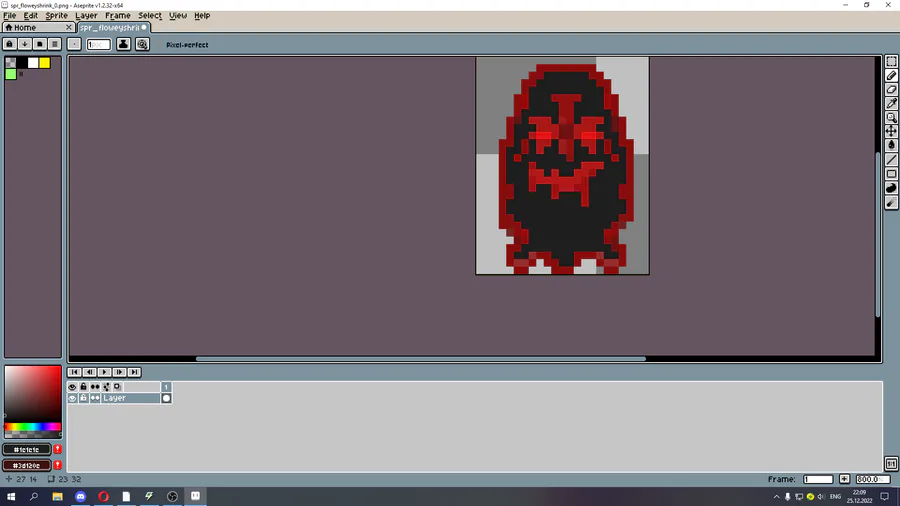This screenshot has width=900, height=506.
Task: Toggle continuous mode on Layer row
Action: (95, 398)
